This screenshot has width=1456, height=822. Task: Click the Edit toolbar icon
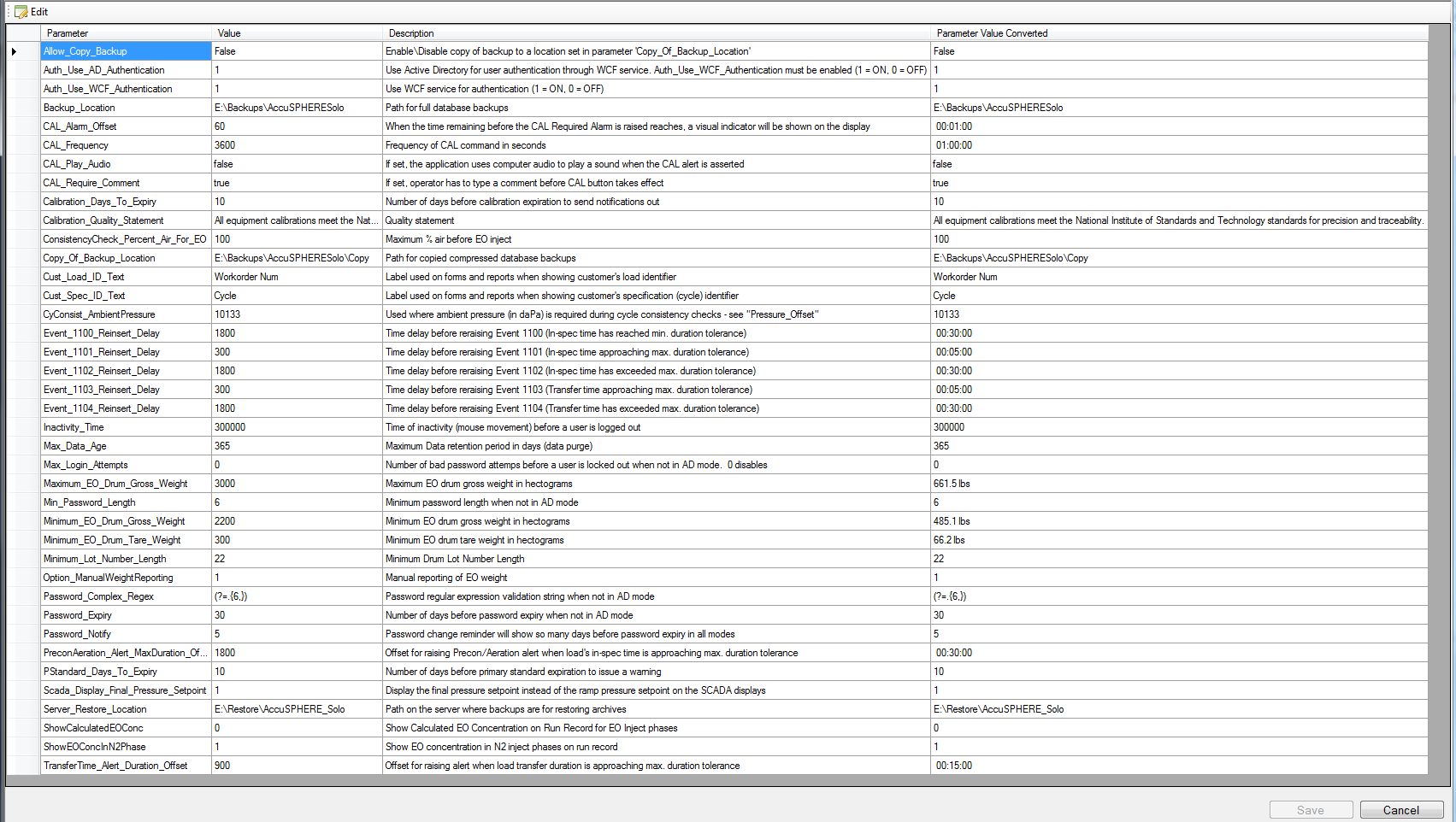(21, 12)
